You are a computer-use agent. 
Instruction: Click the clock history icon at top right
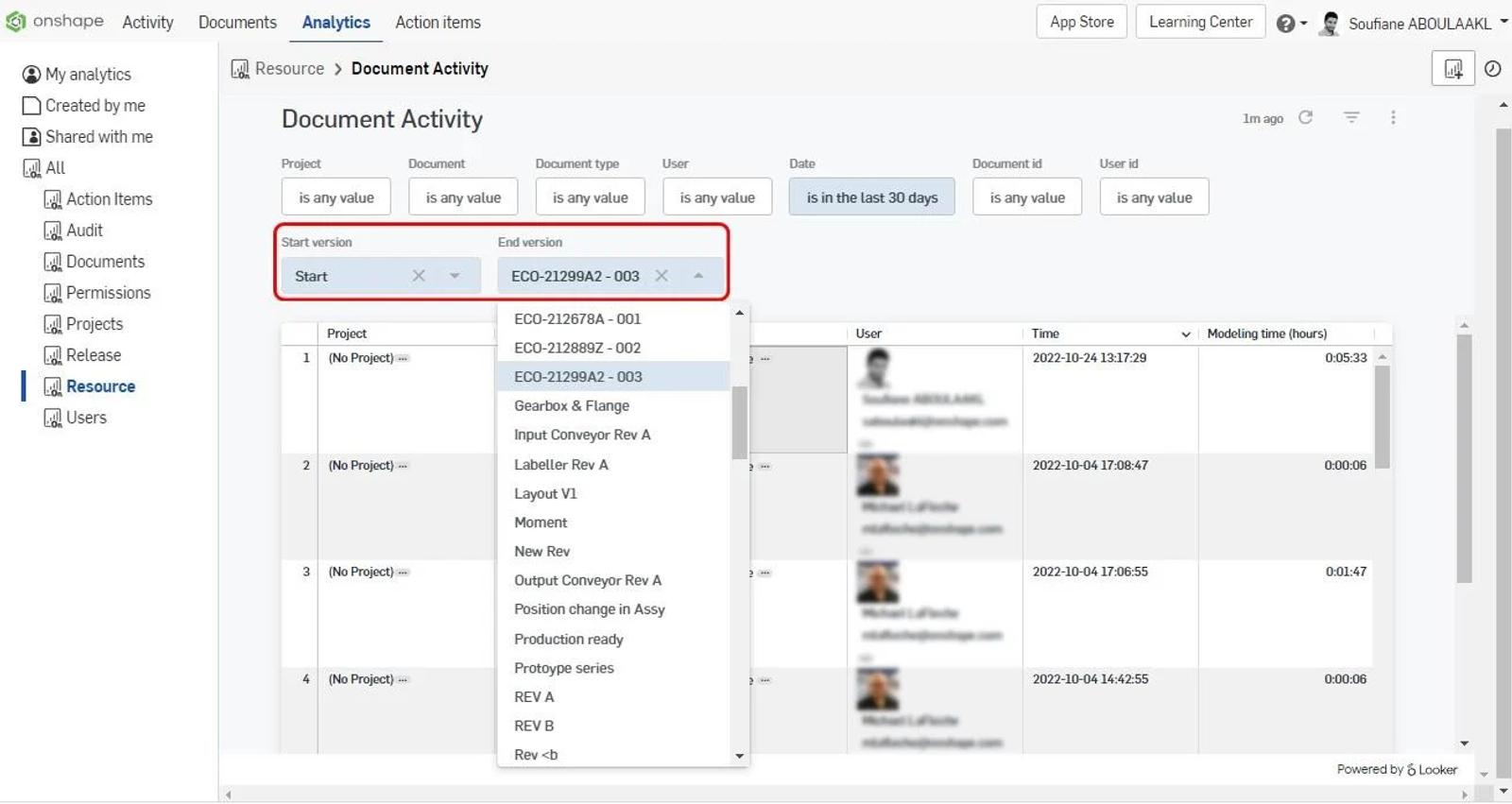tap(1493, 69)
